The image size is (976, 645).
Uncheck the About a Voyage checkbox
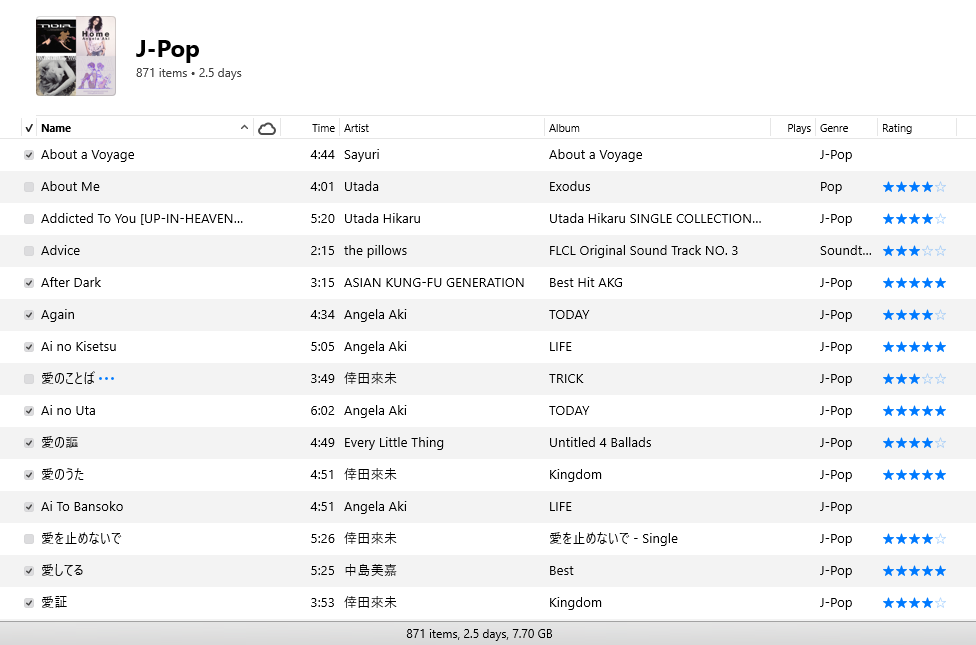[29, 155]
